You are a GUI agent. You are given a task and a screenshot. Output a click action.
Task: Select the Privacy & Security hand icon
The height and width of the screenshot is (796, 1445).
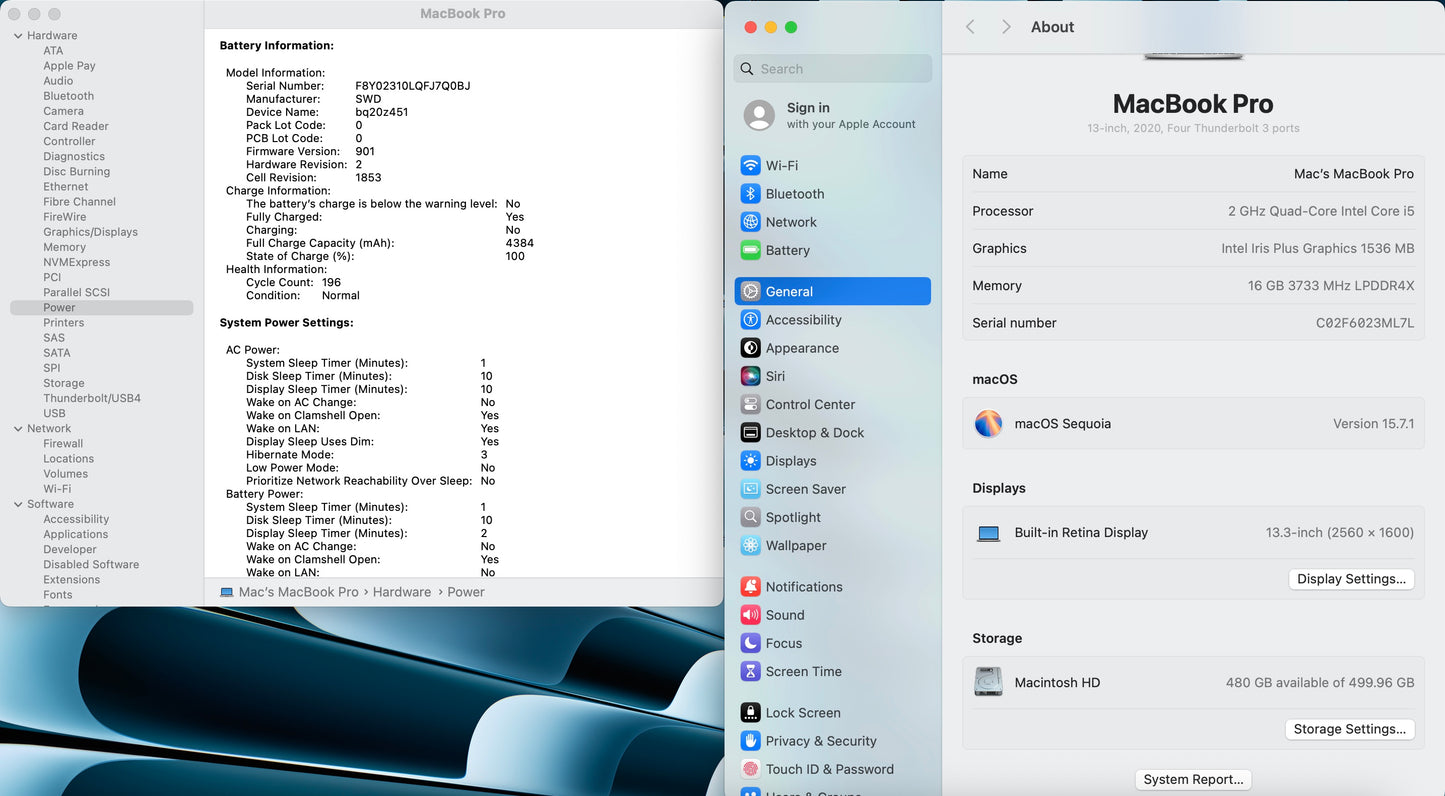coord(750,741)
